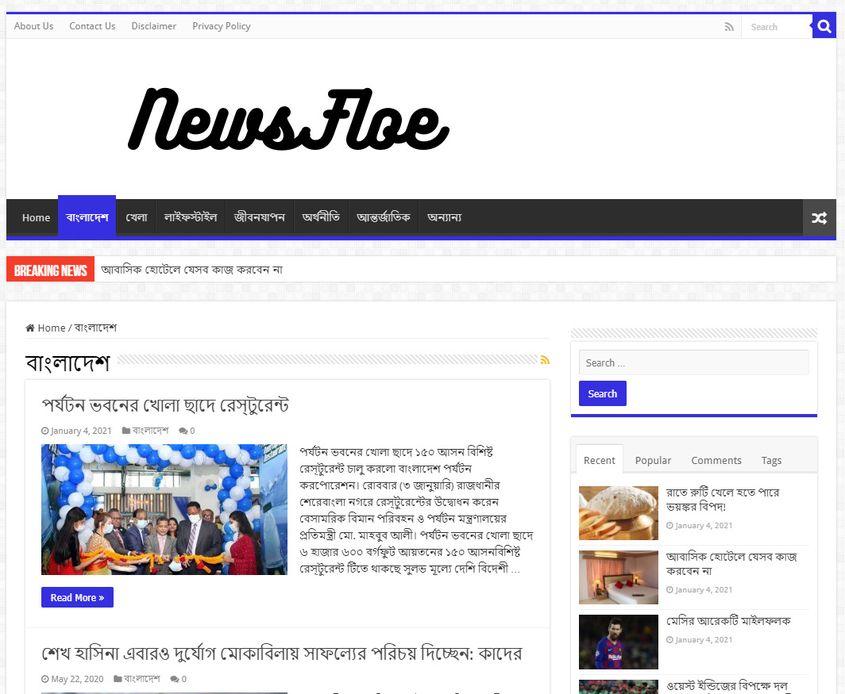Click the home icon in breadcrumb
845x694 pixels.
click(30, 328)
